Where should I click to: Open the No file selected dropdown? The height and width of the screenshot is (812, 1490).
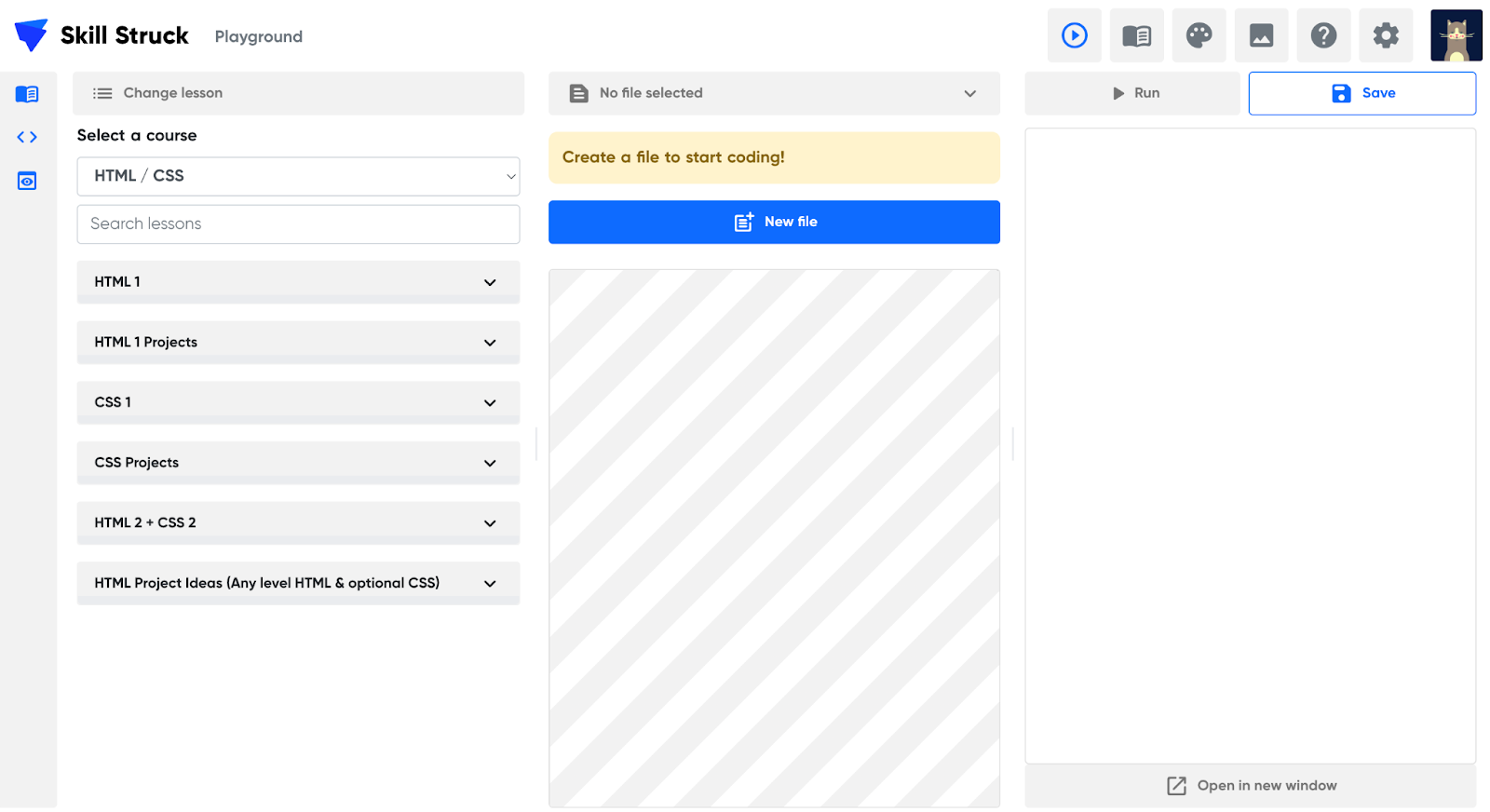tap(774, 93)
